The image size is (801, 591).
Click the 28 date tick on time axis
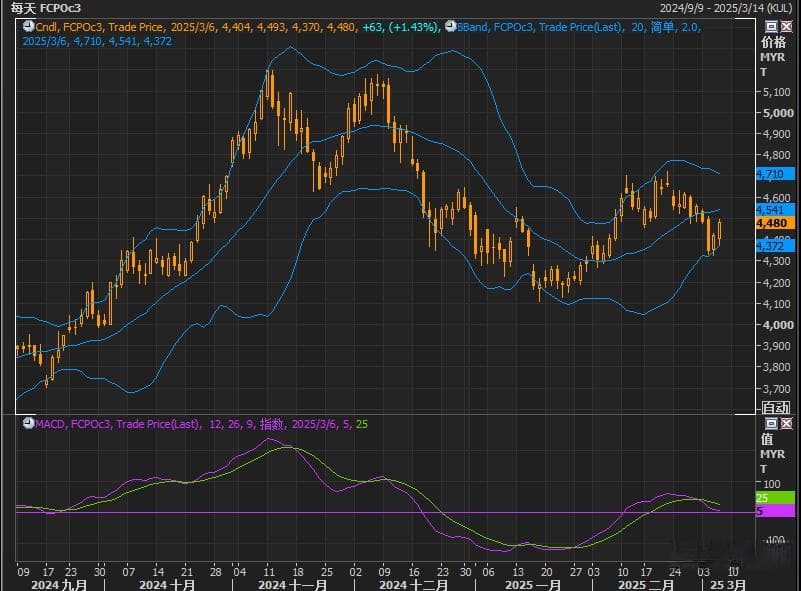pos(216,572)
